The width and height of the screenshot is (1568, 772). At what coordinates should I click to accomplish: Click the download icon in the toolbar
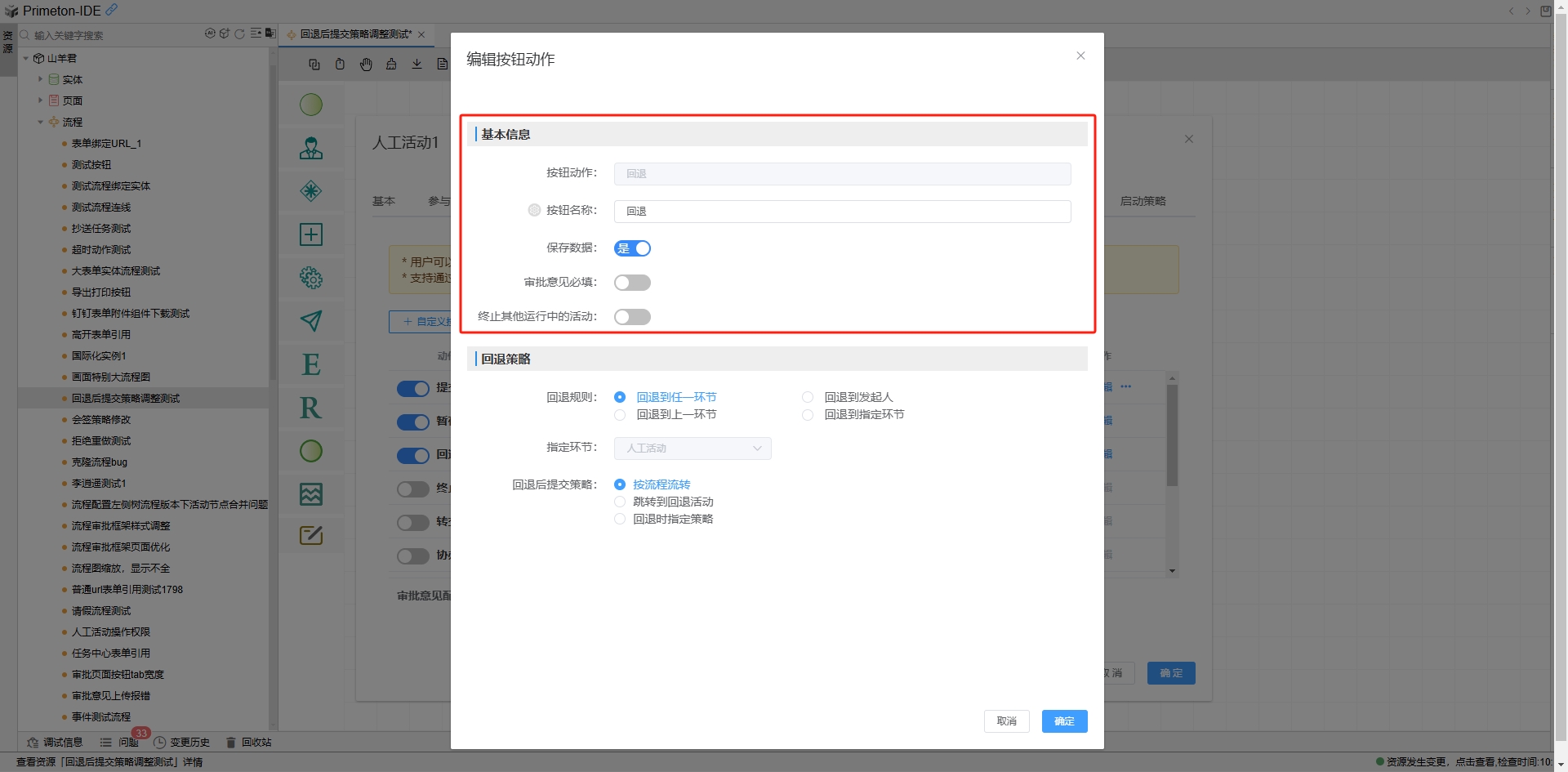(416, 65)
